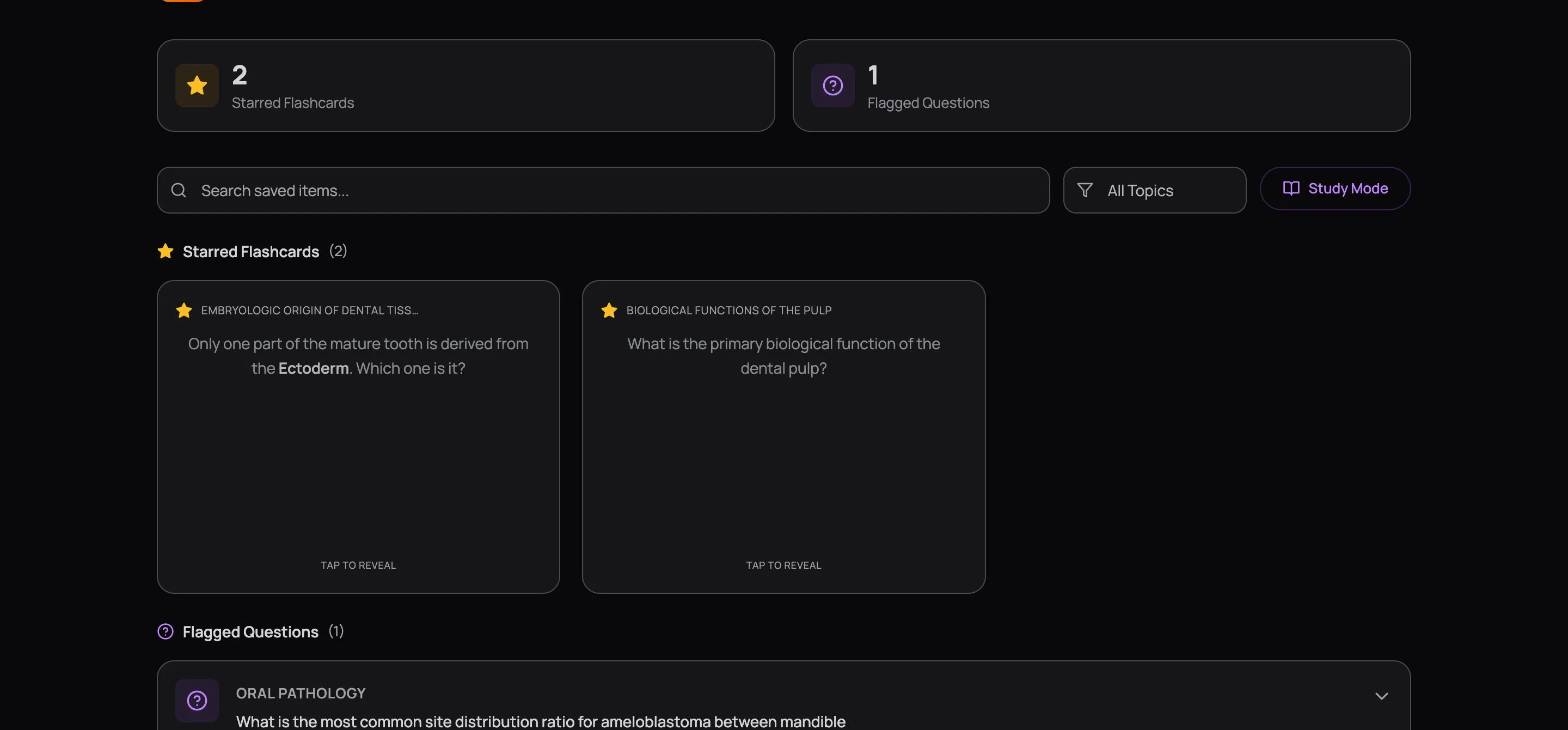Screen dimensions: 1568x730
Task: Unstar the Embryologic Origin flashcard
Action: tap(184, 311)
